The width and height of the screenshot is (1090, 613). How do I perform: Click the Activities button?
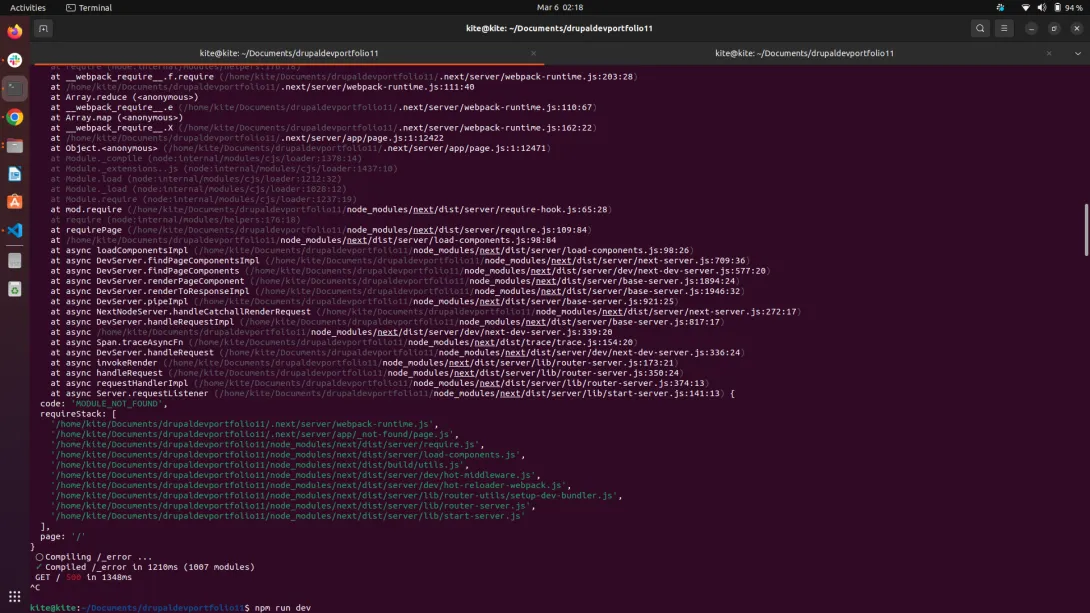[x=27, y=7]
